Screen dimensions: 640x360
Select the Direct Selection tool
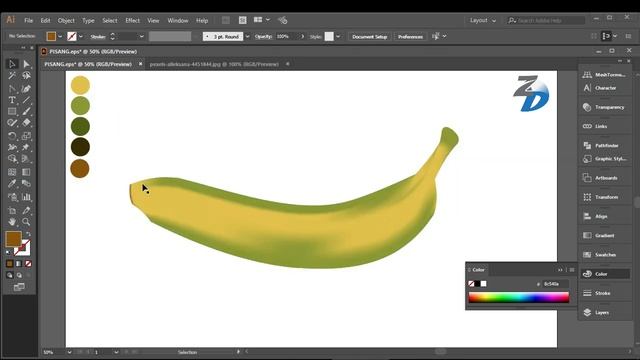[27, 64]
